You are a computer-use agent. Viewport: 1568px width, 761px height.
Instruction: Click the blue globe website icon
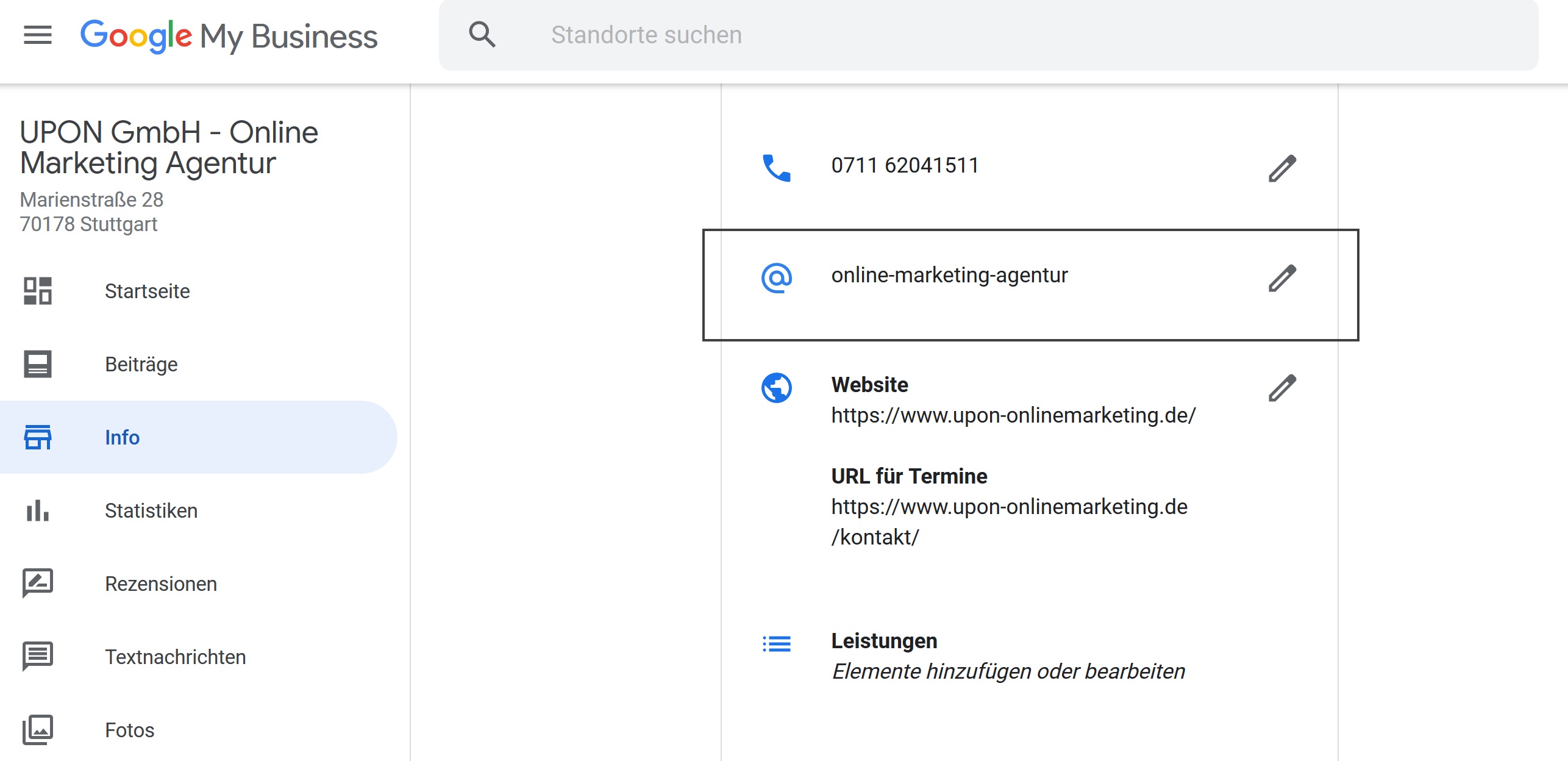pyautogui.click(x=776, y=388)
